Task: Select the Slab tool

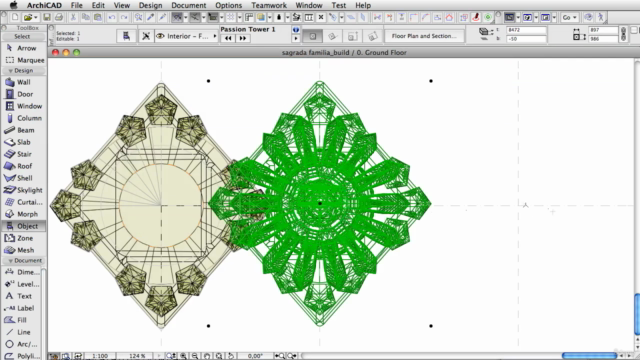Action: 24,142
